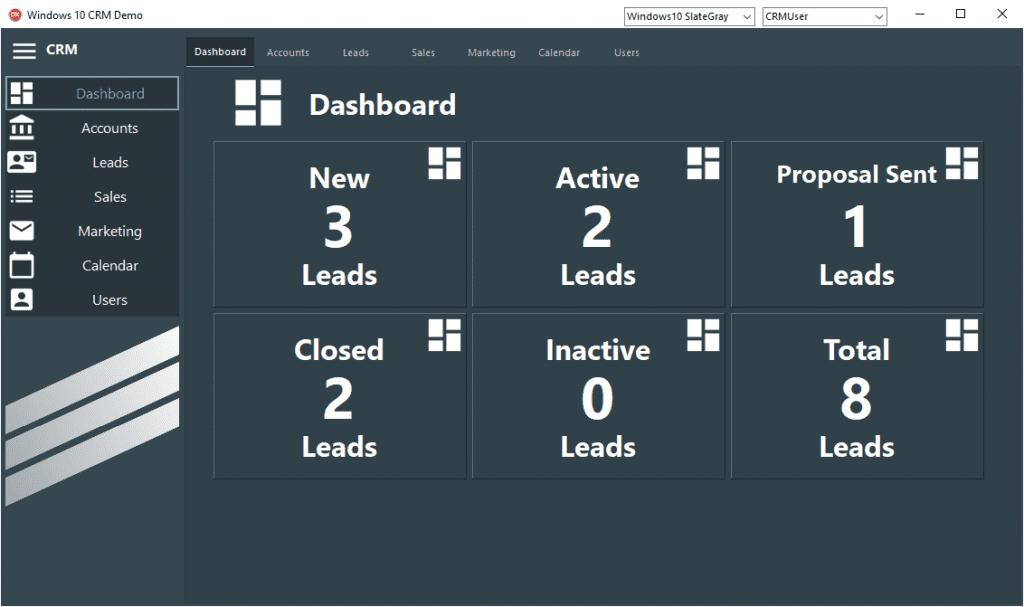Click the grid icon on Proposal Sent tile
This screenshot has height=607, width=1024.
(962, 163)
